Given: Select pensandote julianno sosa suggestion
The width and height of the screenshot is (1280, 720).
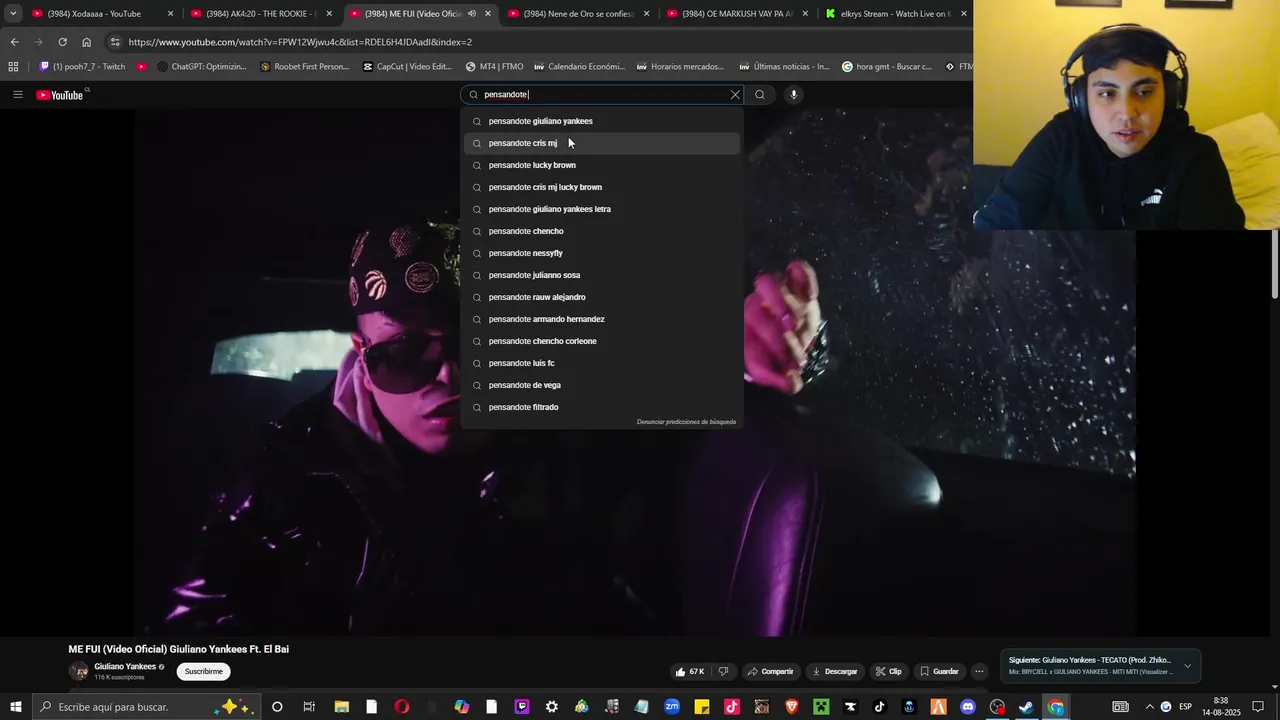Looking at the screenshot, I should [x=602, y=275].
